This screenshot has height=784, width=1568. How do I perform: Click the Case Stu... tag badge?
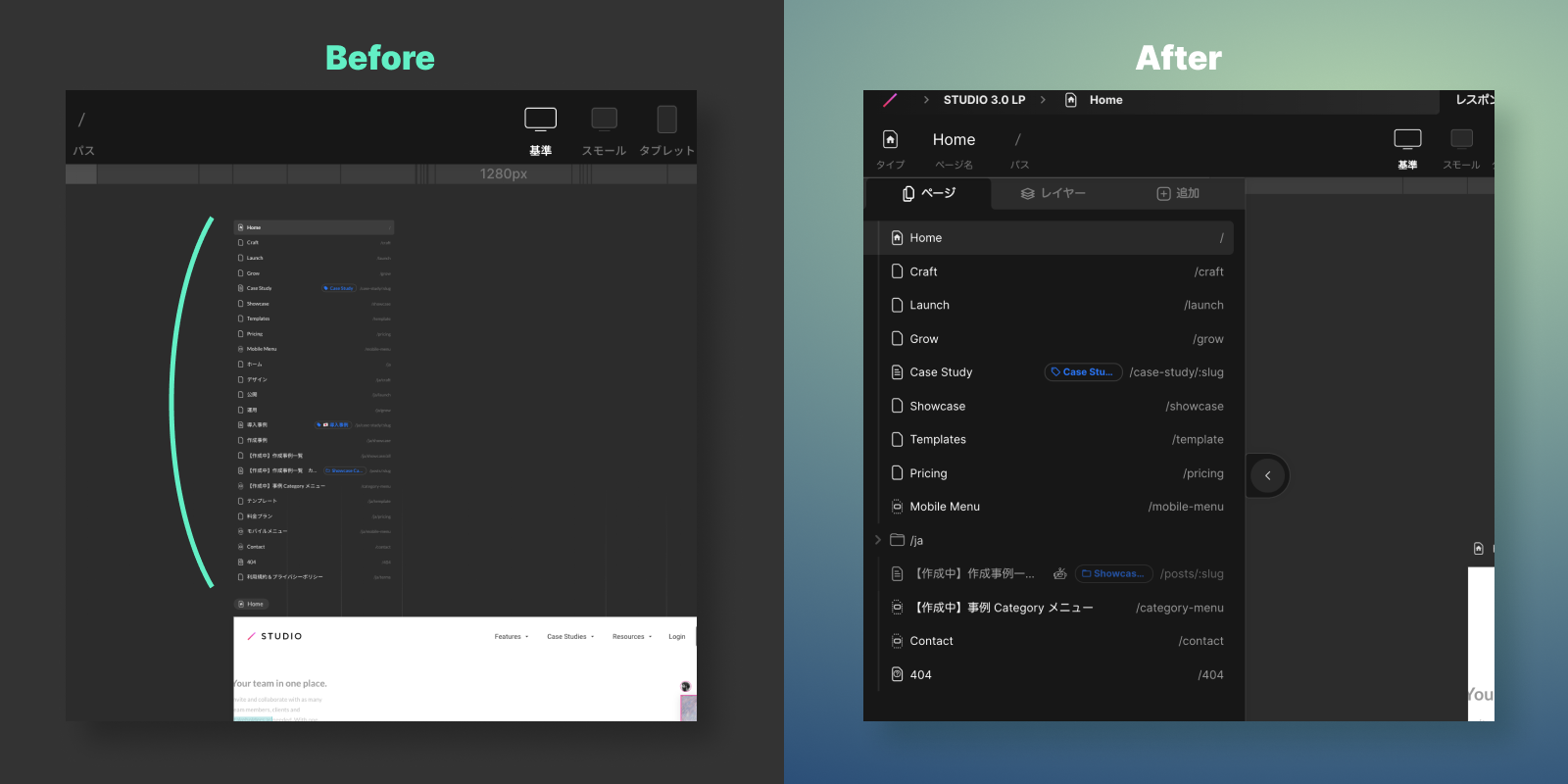pos(1083,372)
